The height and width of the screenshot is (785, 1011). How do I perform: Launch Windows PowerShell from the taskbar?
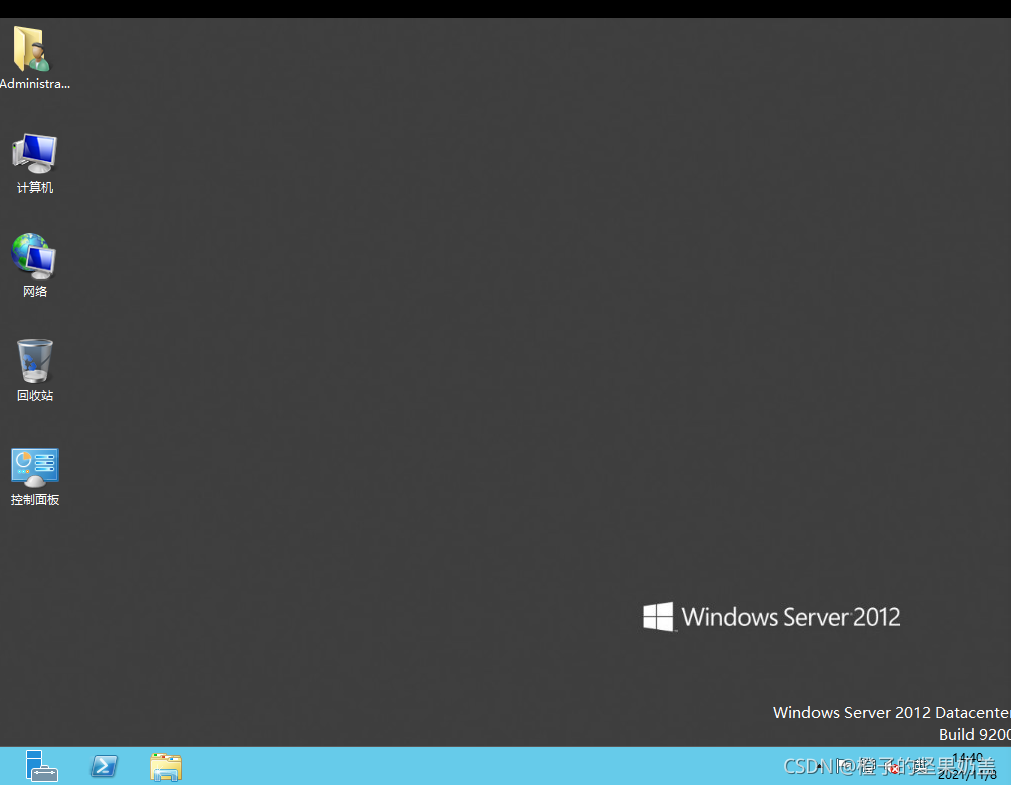point(104,766)
